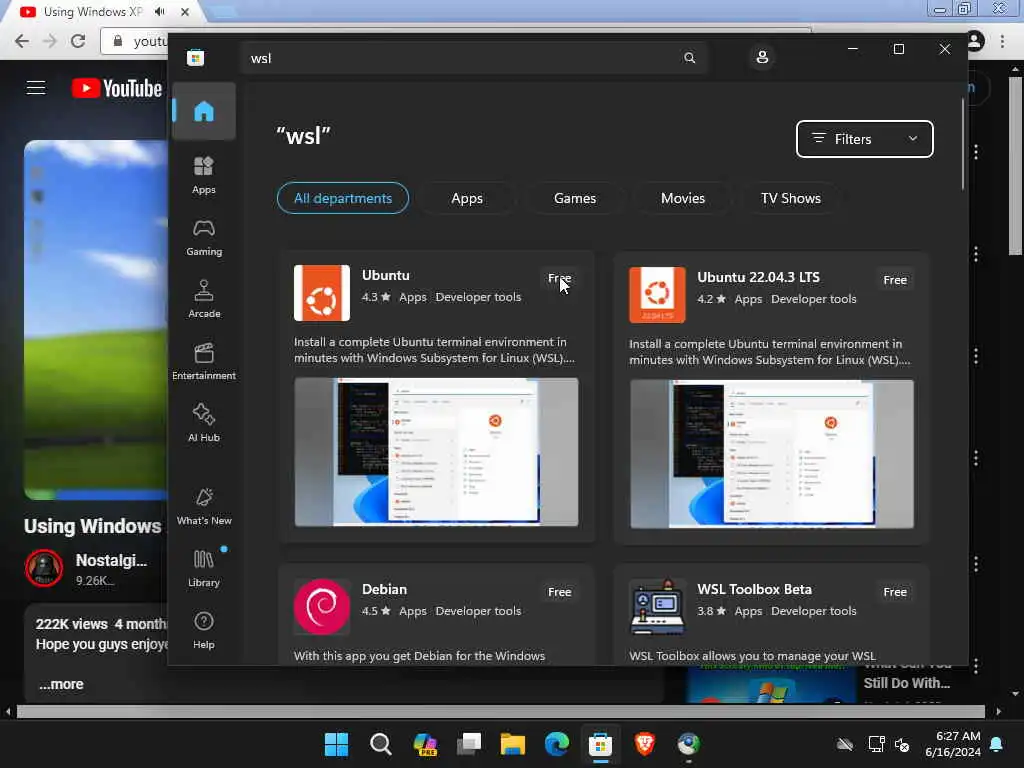This screenshot has width=1024, height=768.
Task: Click the browser horizontal scrollbar
Action: pyautogui.click(x=500, y=711)
